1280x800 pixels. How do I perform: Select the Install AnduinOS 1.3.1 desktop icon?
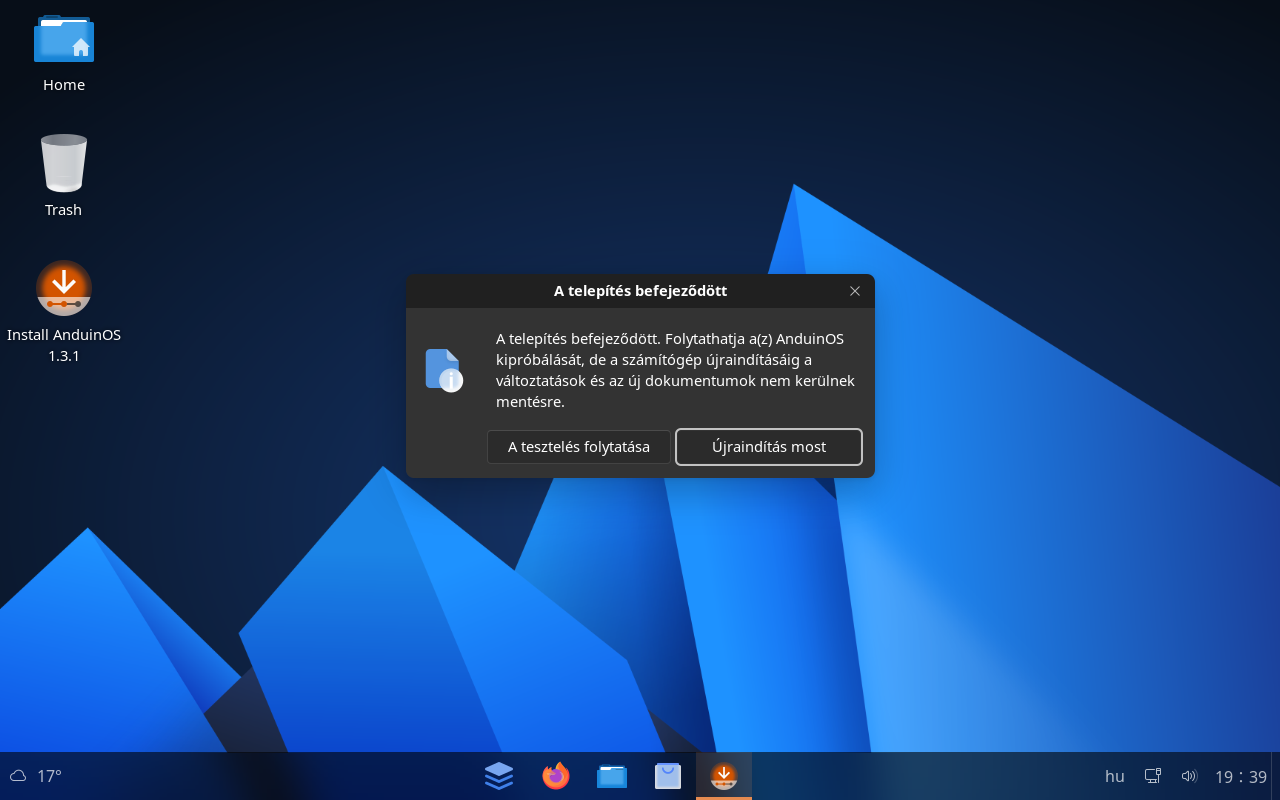tap(64, 312)
